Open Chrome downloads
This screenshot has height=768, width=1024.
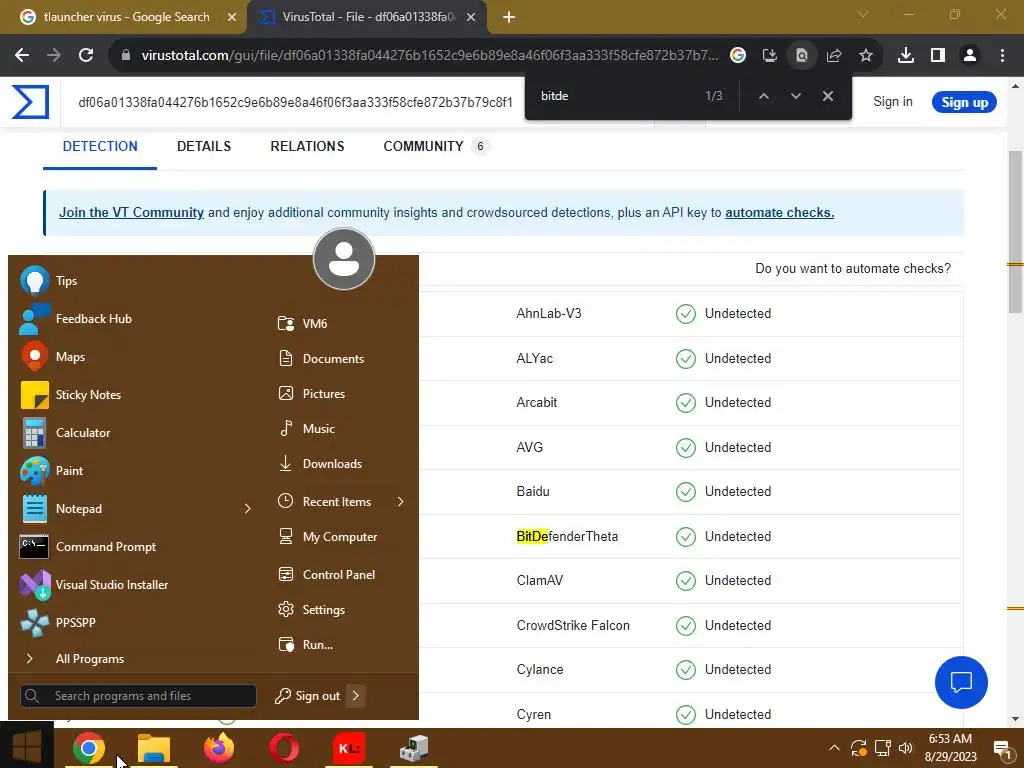point(906,56)
